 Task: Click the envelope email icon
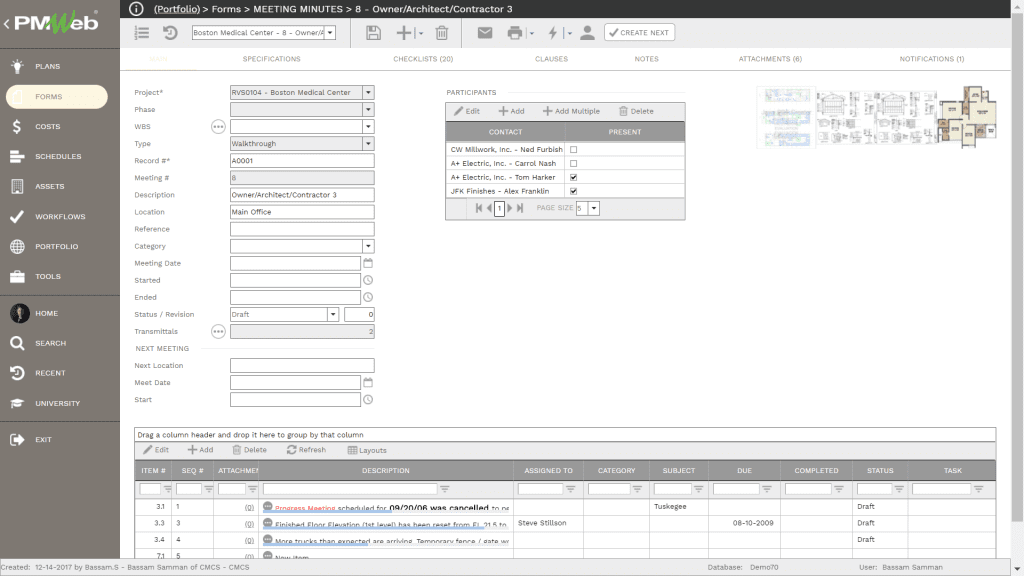point(485,33)
